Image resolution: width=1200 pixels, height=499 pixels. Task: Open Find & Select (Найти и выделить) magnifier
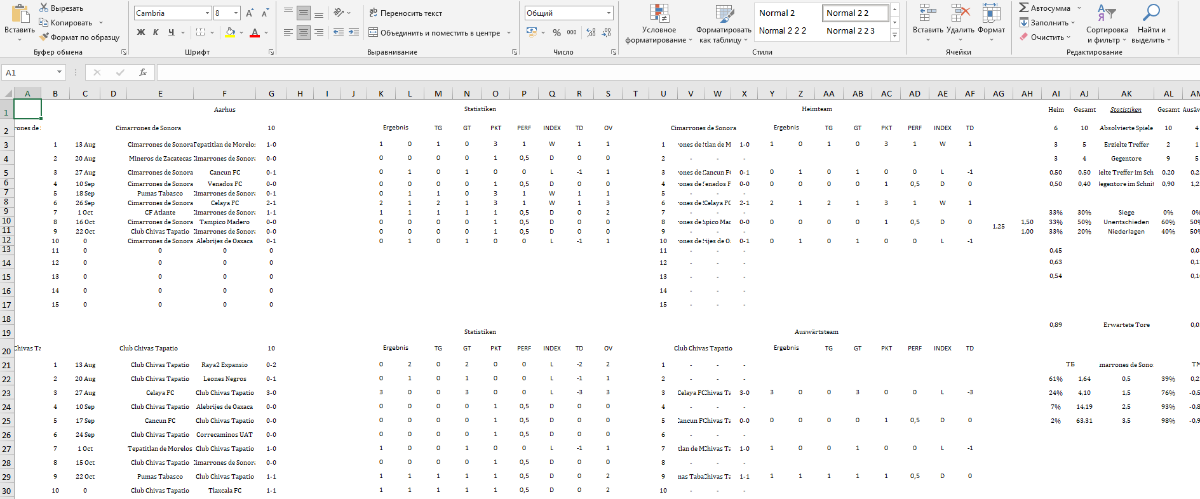tap(1152, 13)
